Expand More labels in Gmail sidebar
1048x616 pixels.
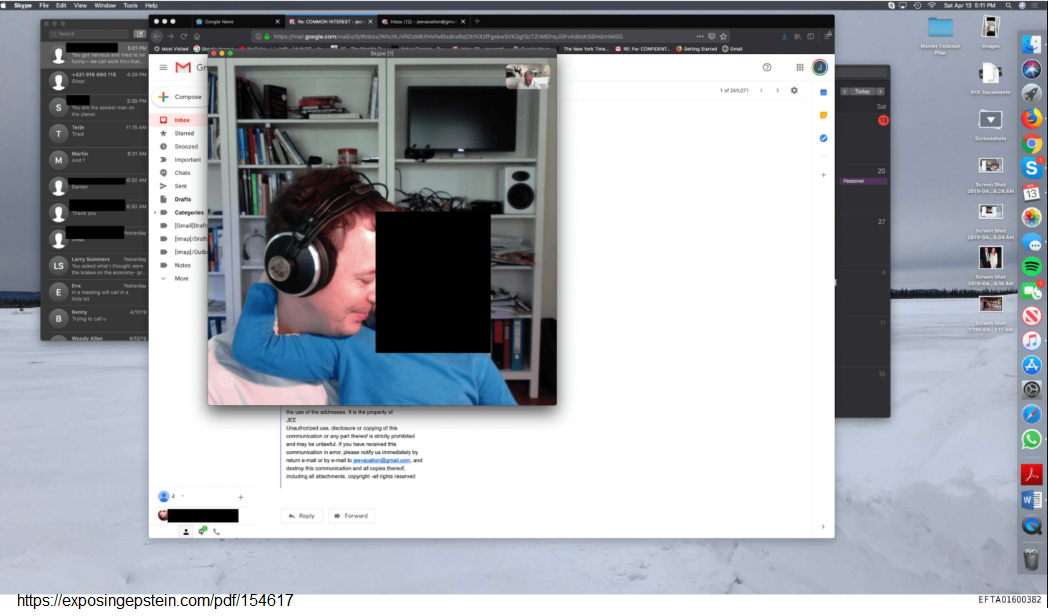[x=181, y=279]
